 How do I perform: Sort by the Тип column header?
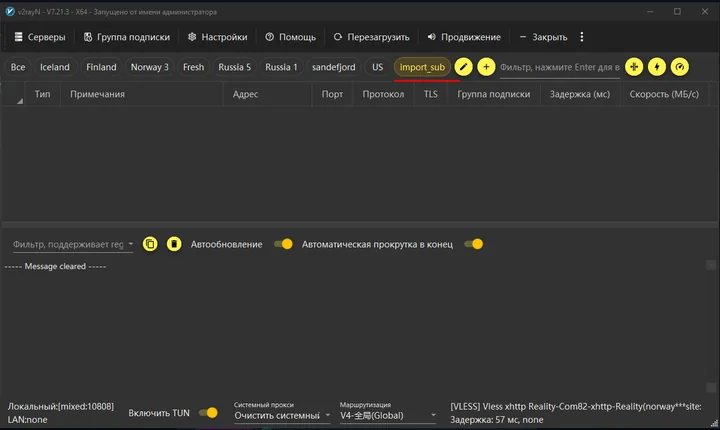[x=42, y=94]
